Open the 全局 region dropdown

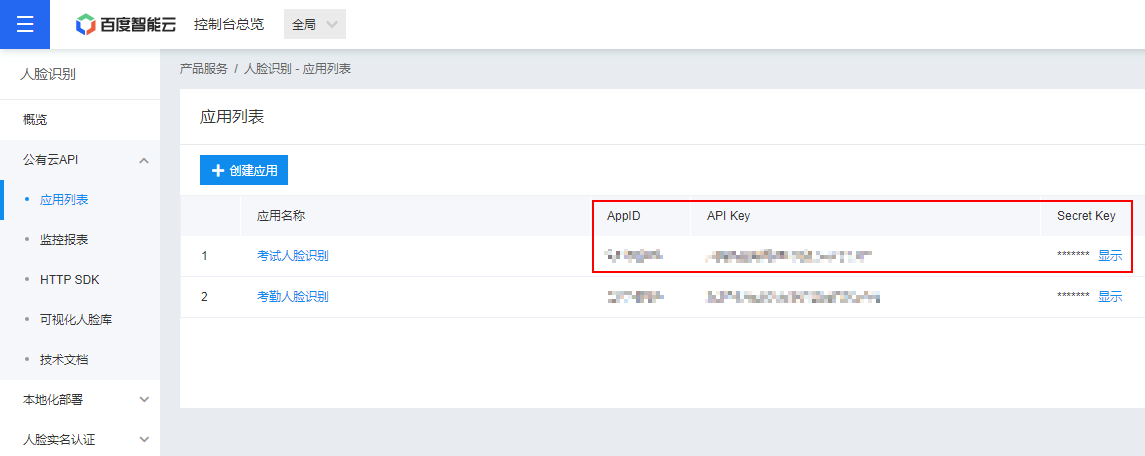[314, 25]
